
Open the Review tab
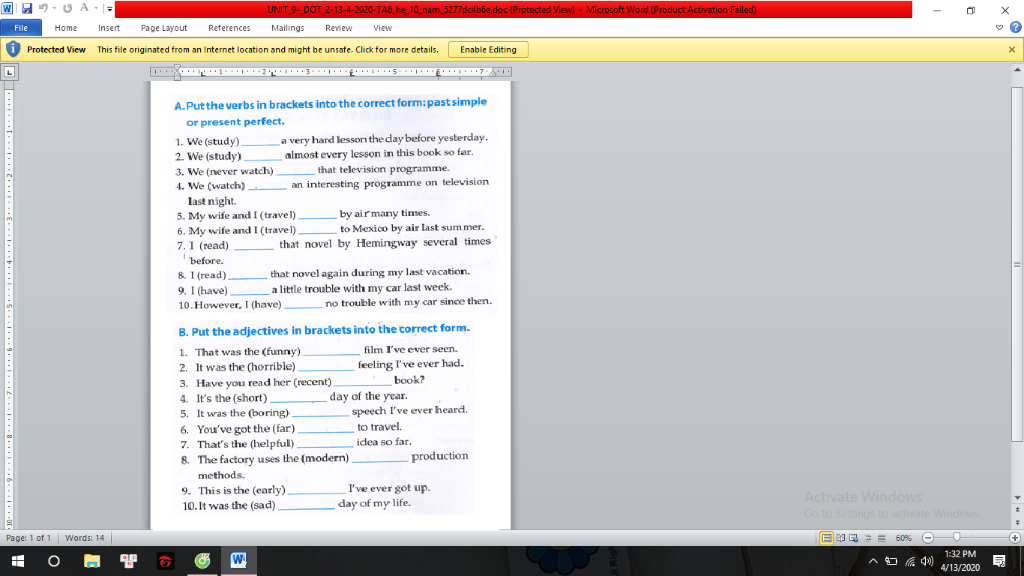click(x=338, y=28)
